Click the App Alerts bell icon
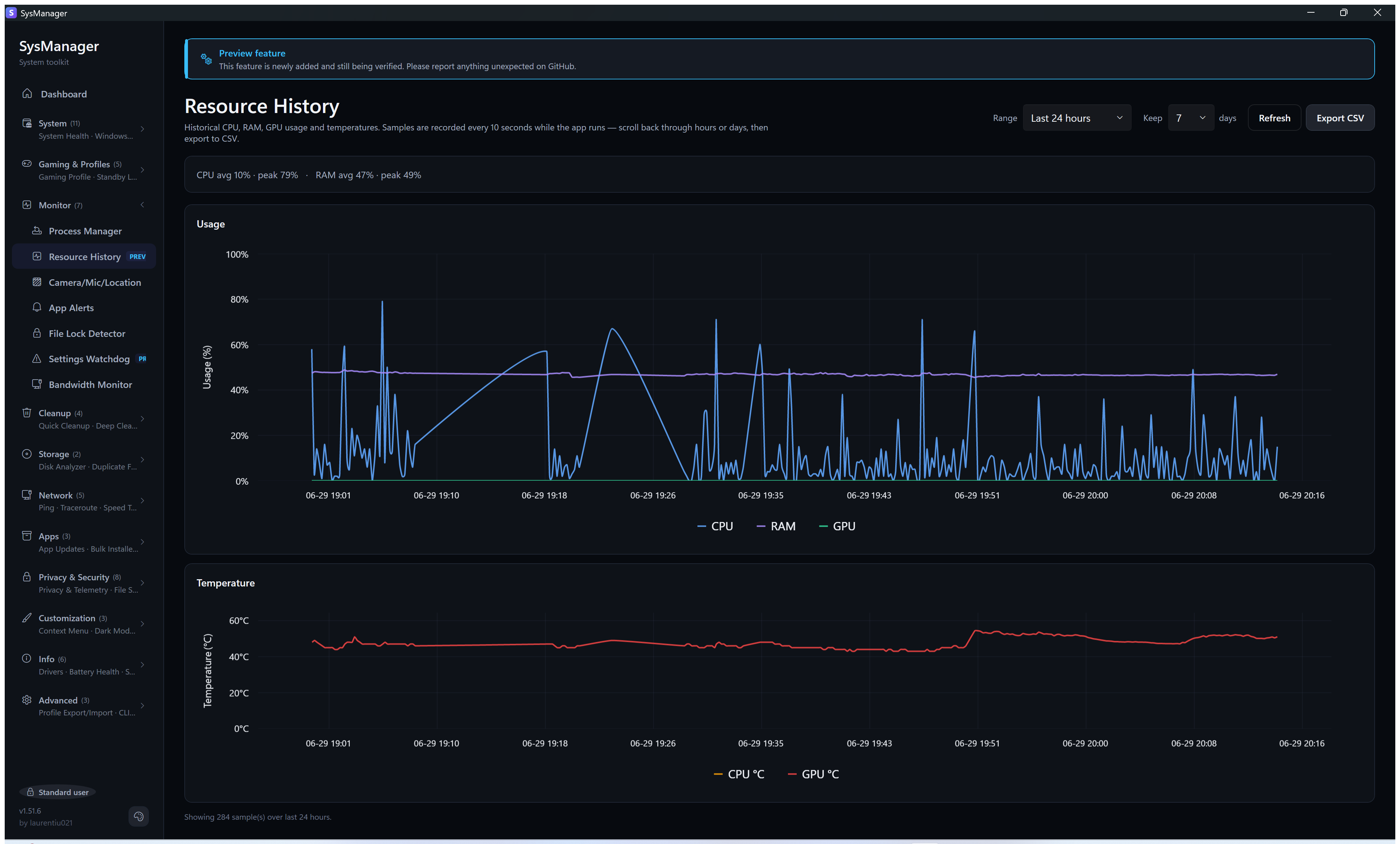The height and width of the screenshot is (844, 1400). [x=37, y=307]
